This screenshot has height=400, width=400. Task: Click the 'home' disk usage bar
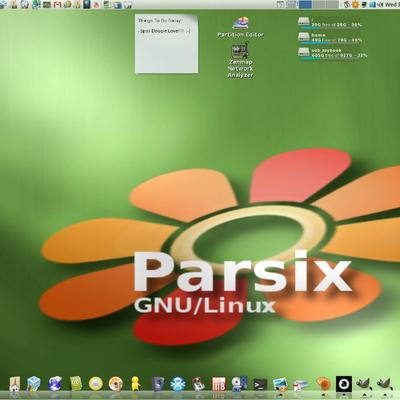[330, 43]
